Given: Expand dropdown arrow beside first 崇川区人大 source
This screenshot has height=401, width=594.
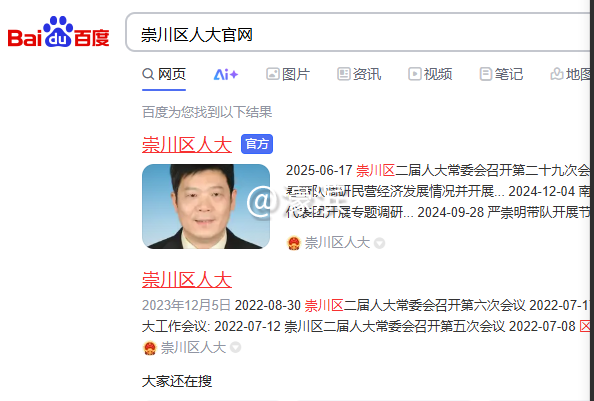Looking at the screenshot, I should 380,243.
